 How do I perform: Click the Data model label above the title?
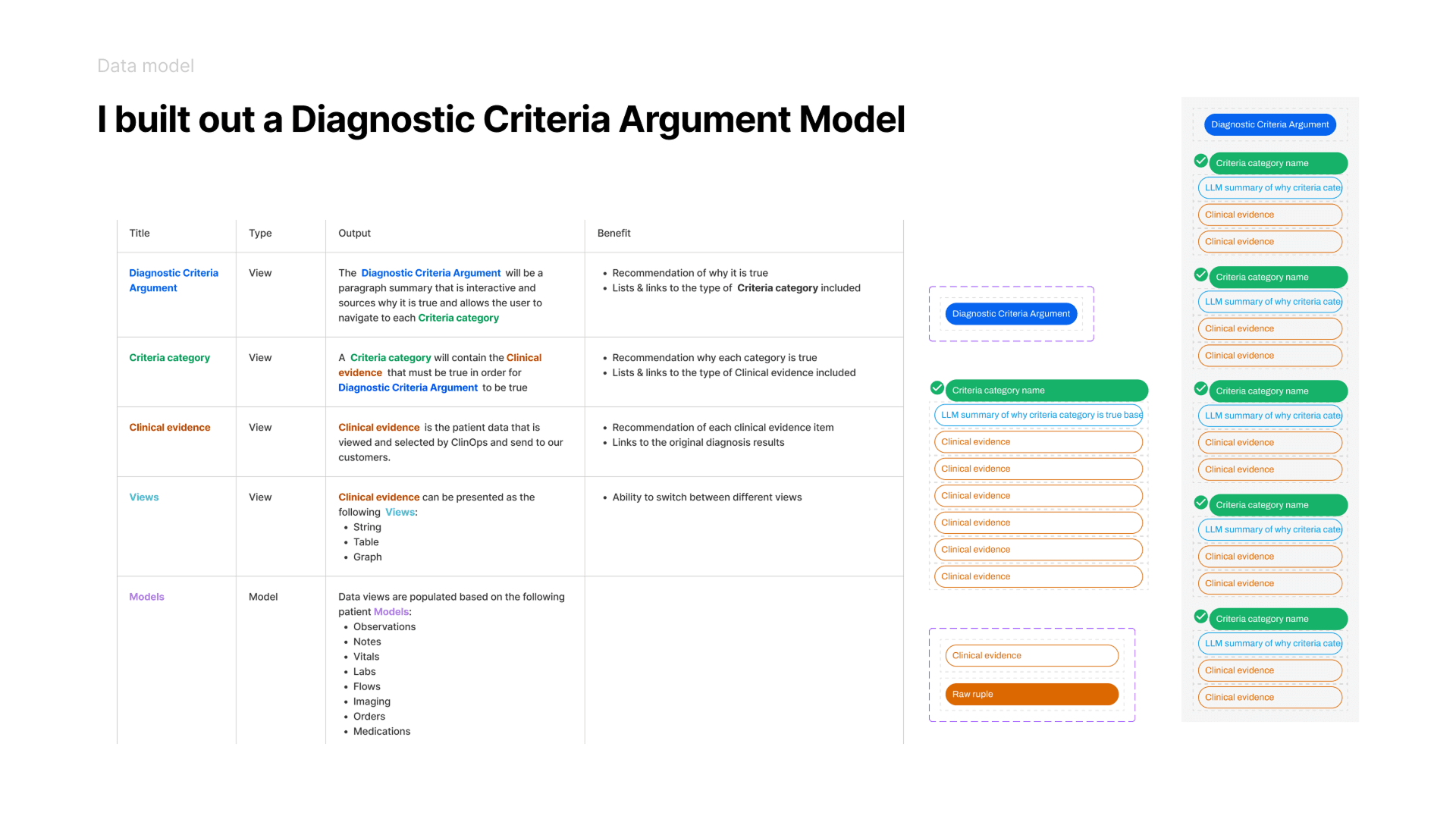pyautogui.click(x=144, y=66)
